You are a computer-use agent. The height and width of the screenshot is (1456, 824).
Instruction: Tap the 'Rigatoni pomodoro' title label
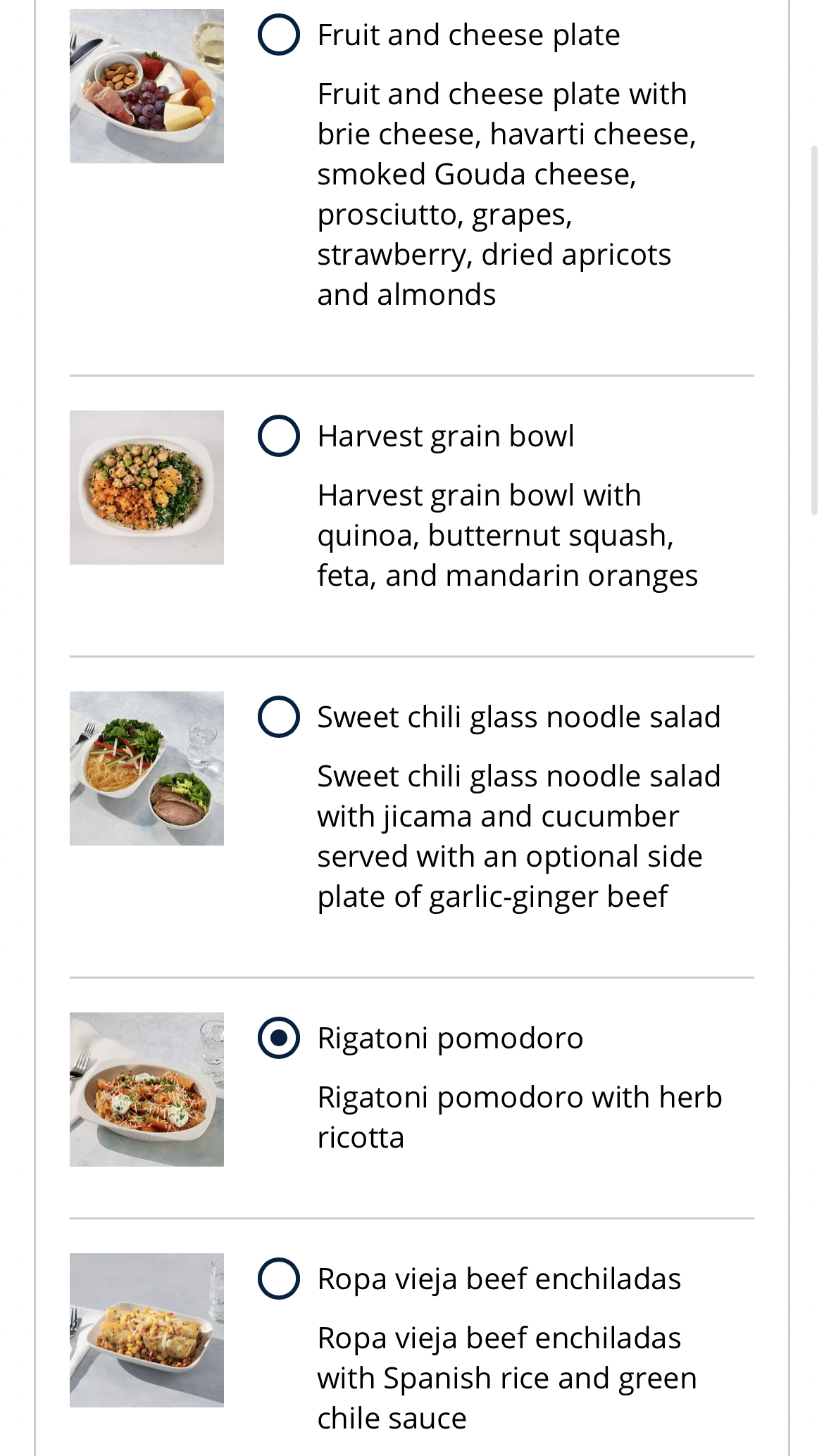coord(450,1038)
